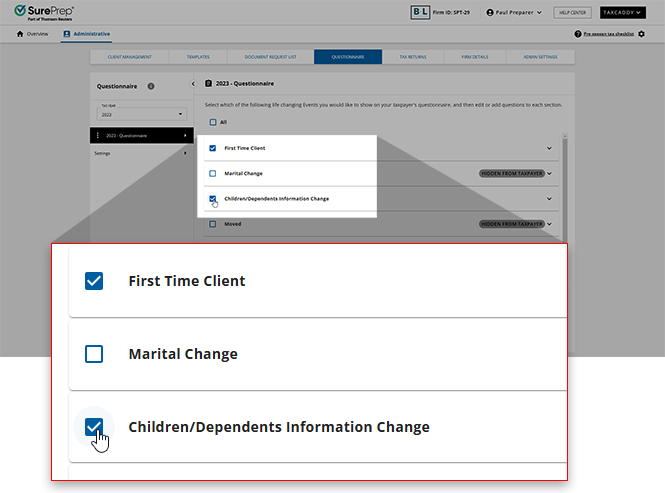Screen dimensions: 665x493
Task: Toggle the enlarged Marital Change checkbox
Action: (94, 354)
